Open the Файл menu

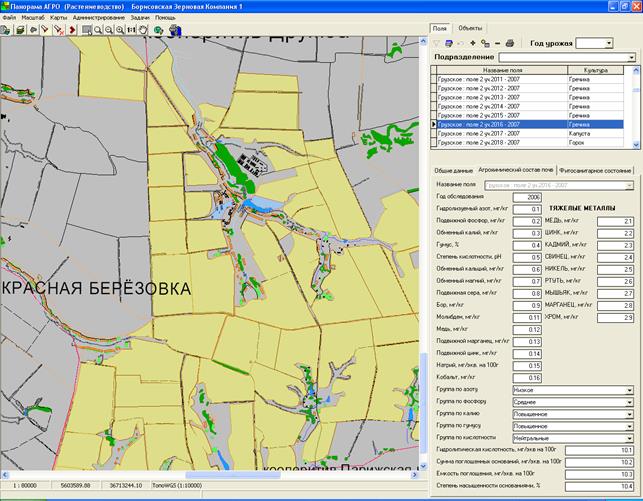point(9,18)
